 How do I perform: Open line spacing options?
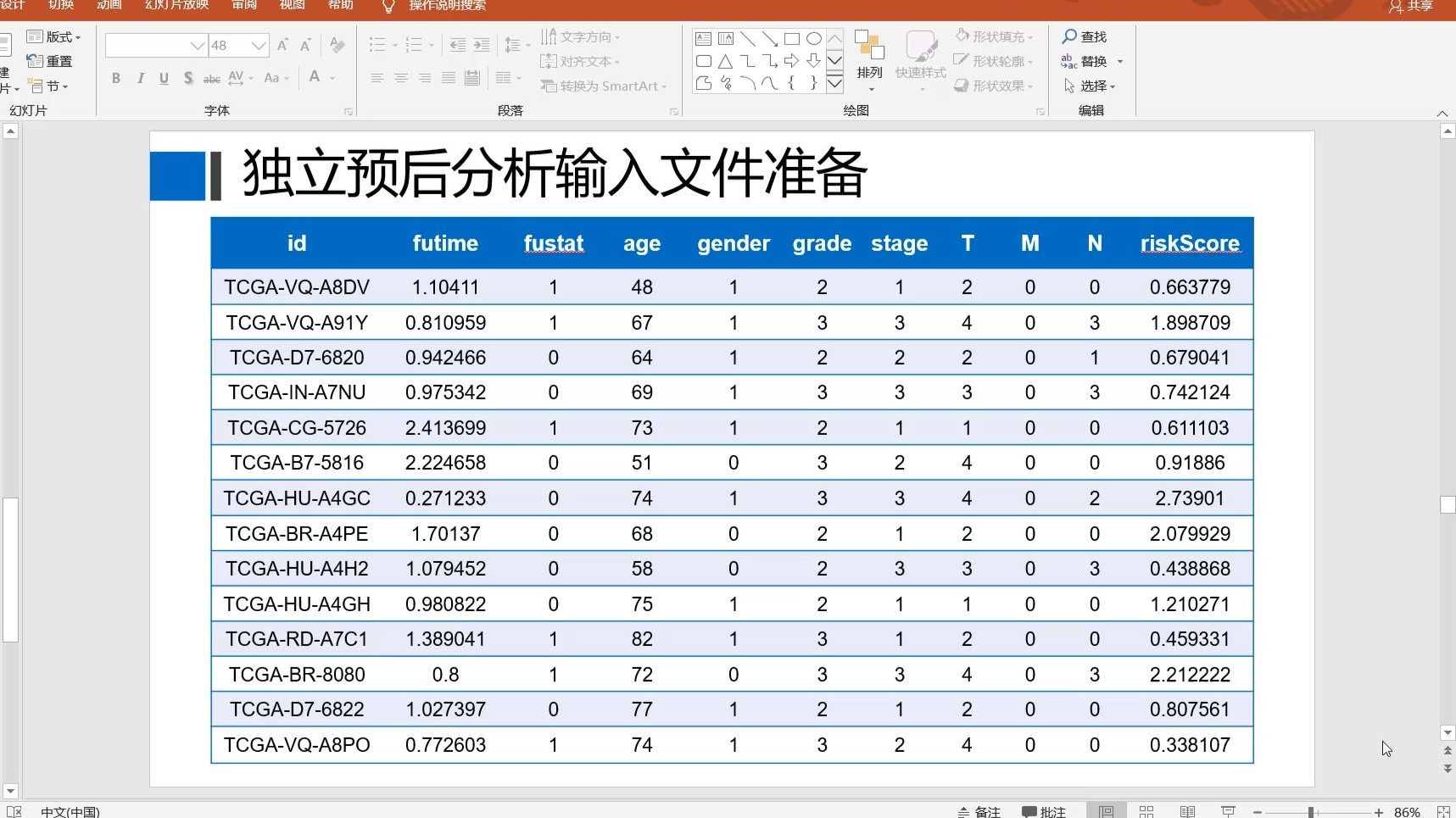(516, 45)
